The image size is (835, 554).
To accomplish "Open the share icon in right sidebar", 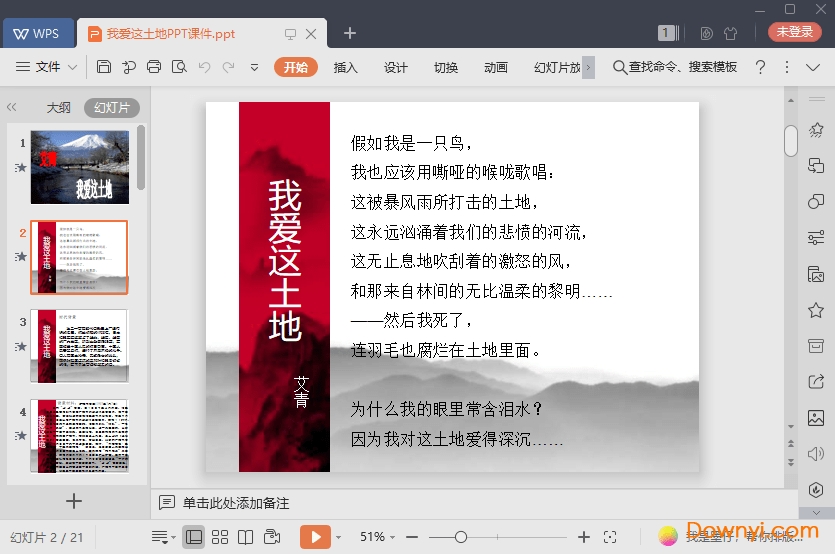I will (816, 381).
